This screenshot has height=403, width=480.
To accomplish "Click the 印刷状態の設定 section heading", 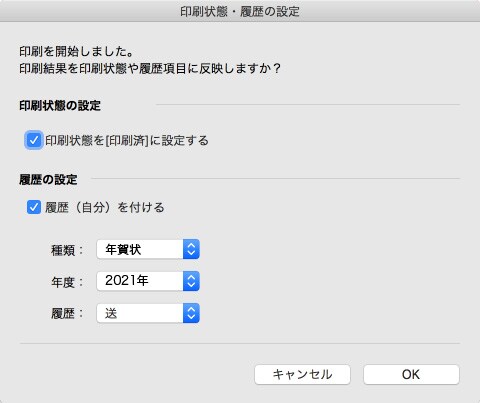I will [x=60, y=106].
